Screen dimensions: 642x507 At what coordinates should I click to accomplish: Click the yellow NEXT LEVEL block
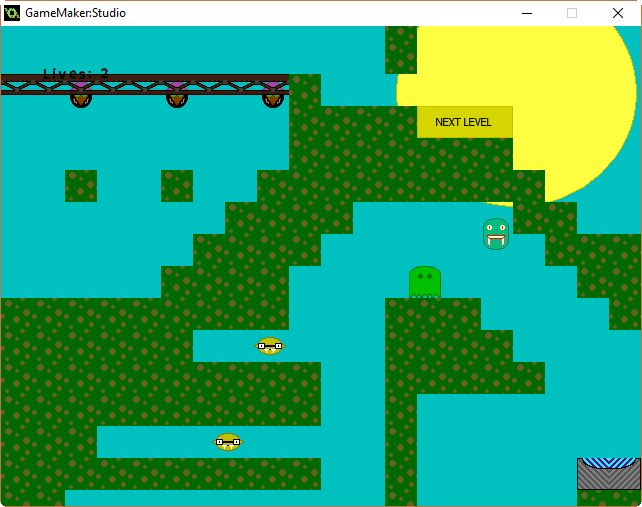[465, 122]
